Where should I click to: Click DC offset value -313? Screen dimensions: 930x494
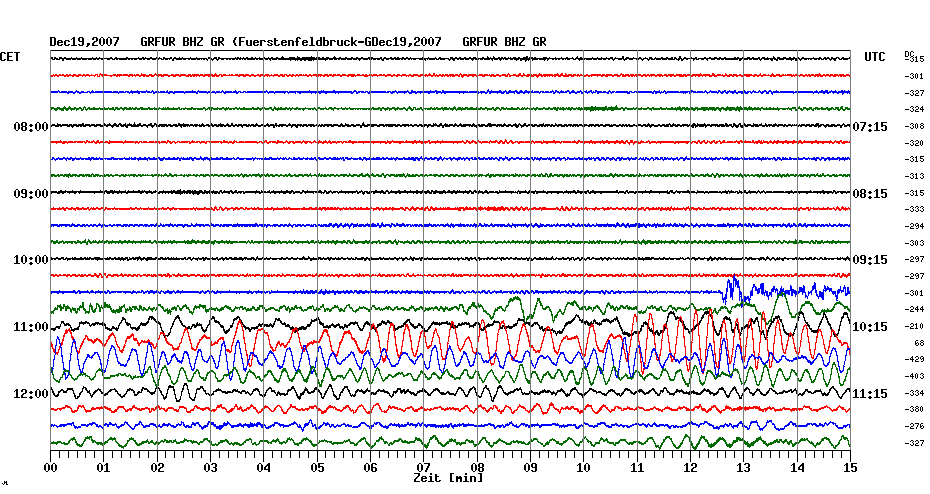pos(914,176)
